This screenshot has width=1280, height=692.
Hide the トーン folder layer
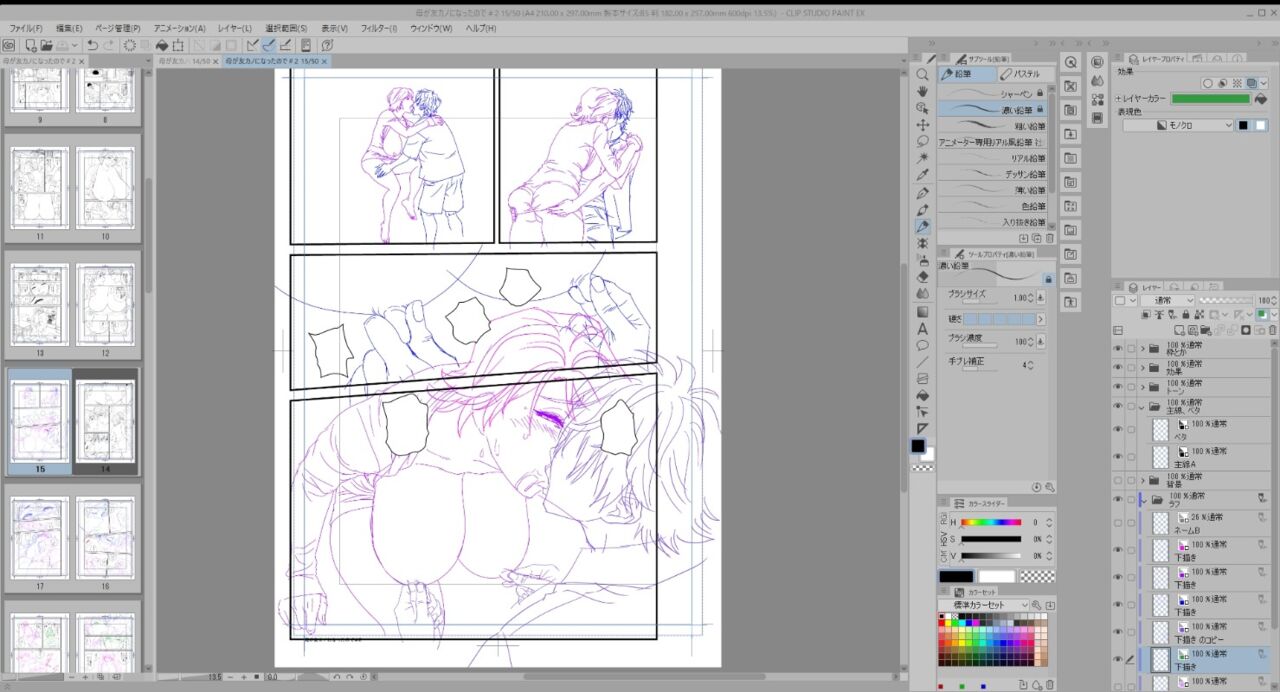1118,387
